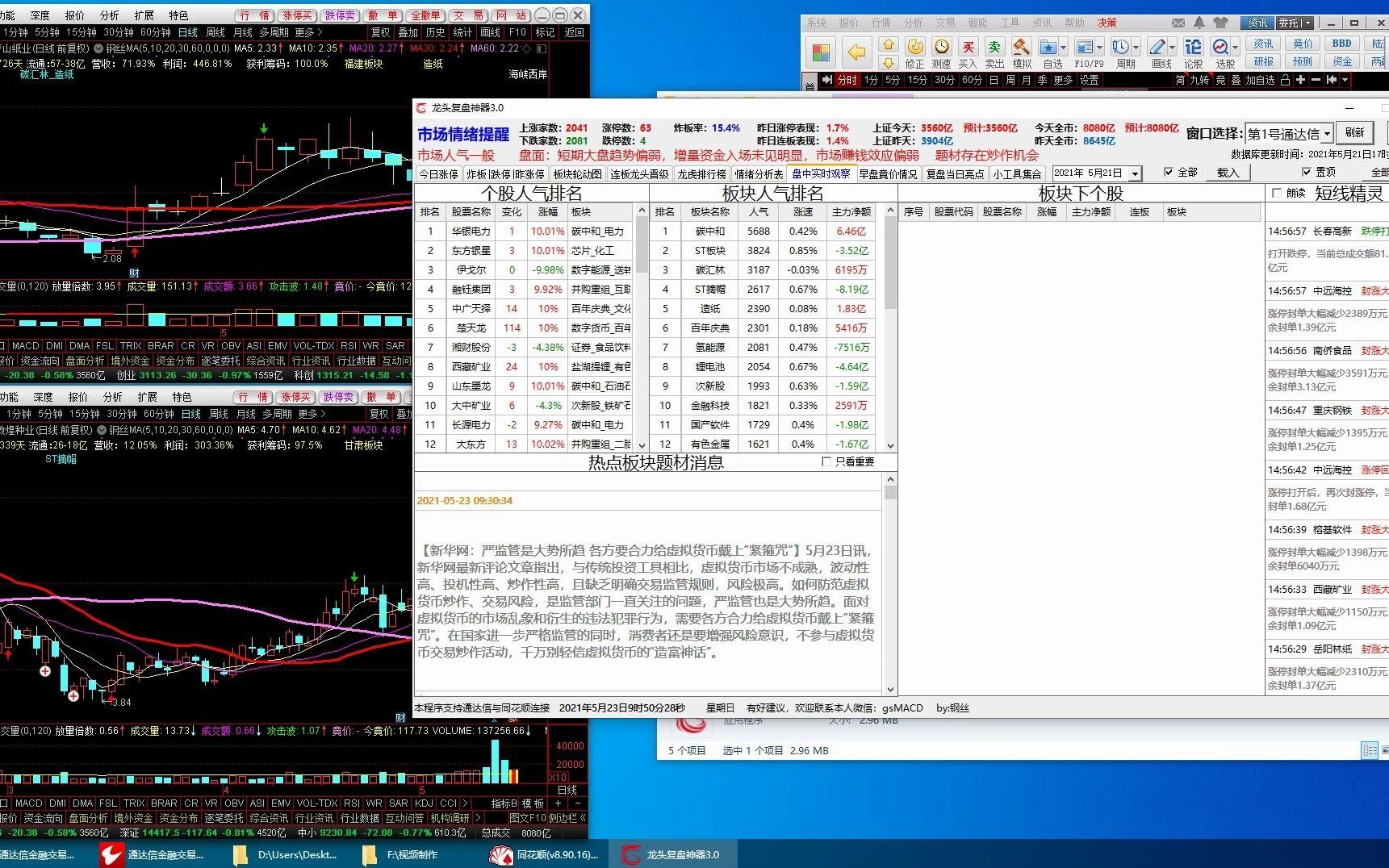Click the 刷新 refresh button
Viewport: 1389px width, 868px height.
1355,133
